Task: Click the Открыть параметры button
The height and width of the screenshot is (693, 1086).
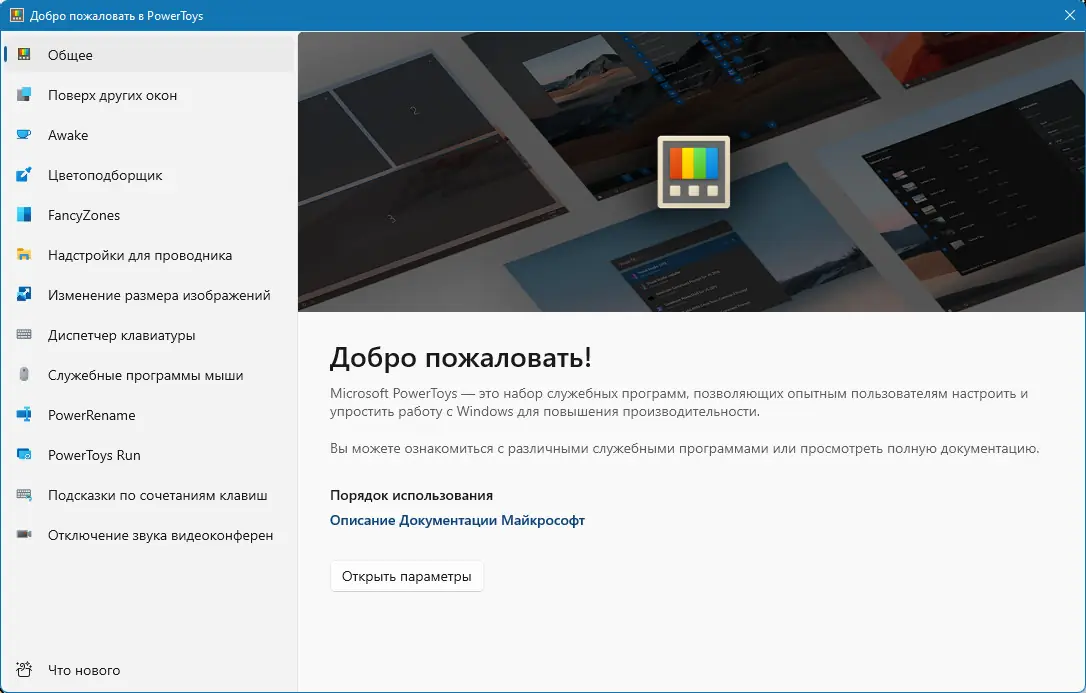Action: point(407,576)
